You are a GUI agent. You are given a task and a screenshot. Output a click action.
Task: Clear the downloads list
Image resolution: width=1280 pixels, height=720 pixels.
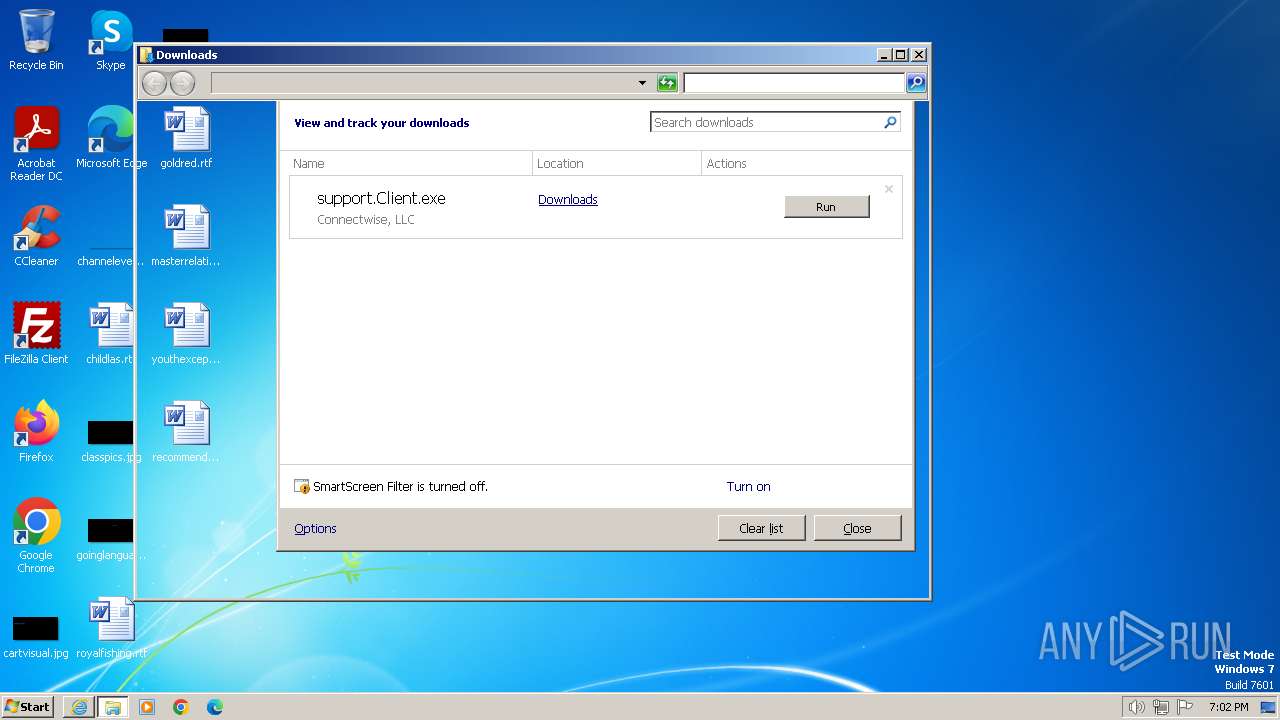click(x=761, y=528)
